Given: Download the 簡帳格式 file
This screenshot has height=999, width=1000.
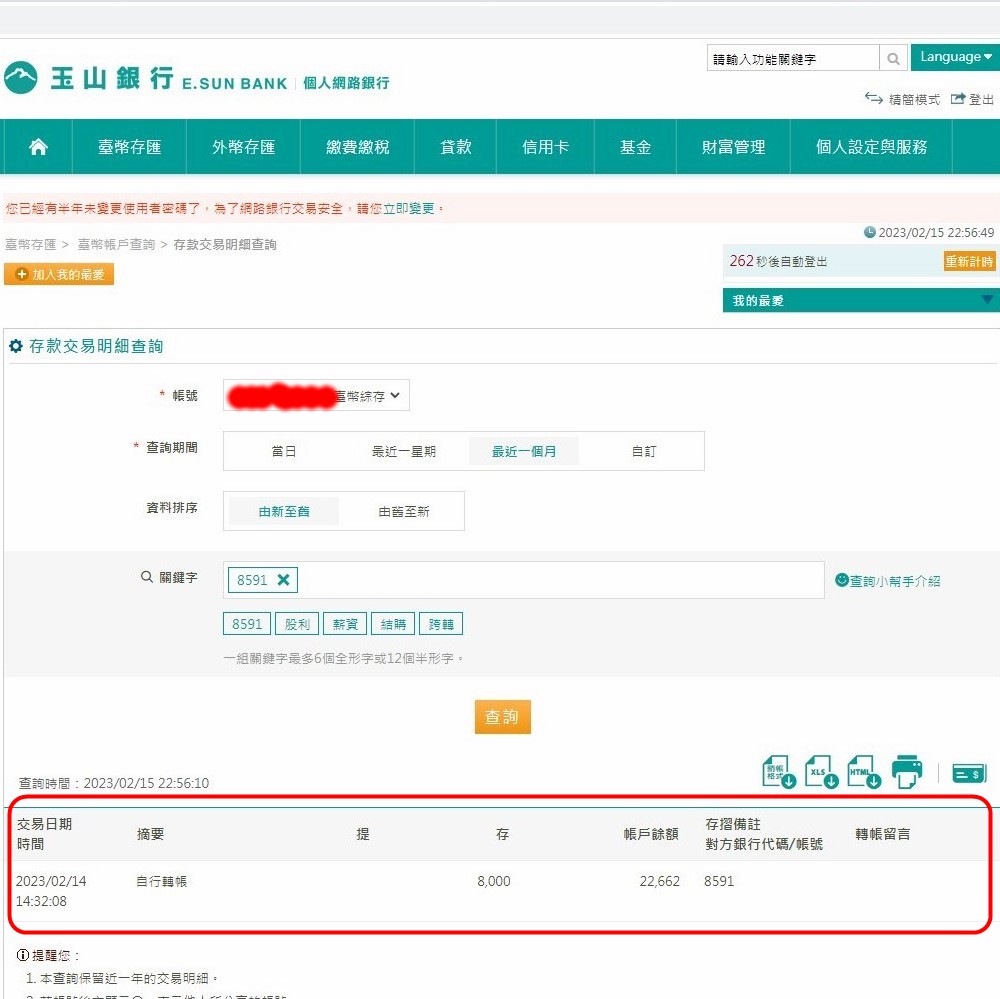Looking at the screenshot, I should 779,772.
